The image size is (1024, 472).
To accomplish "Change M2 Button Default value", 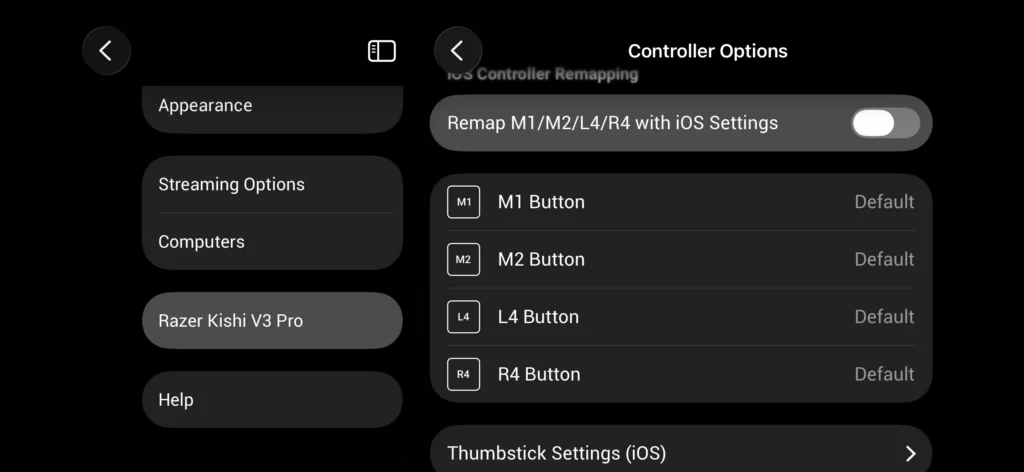I will [x=884, y=259].
